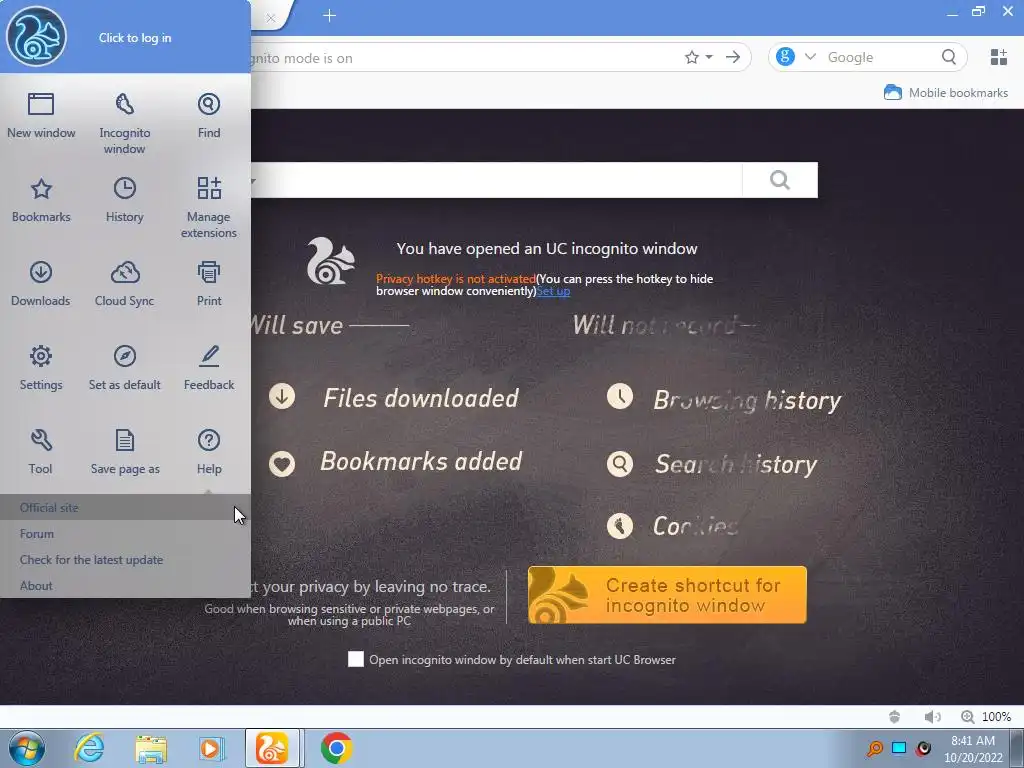The width and height of the screenshot is (1024, 768).
Task: Open browser Settings
Action: [x=41, y=368]
